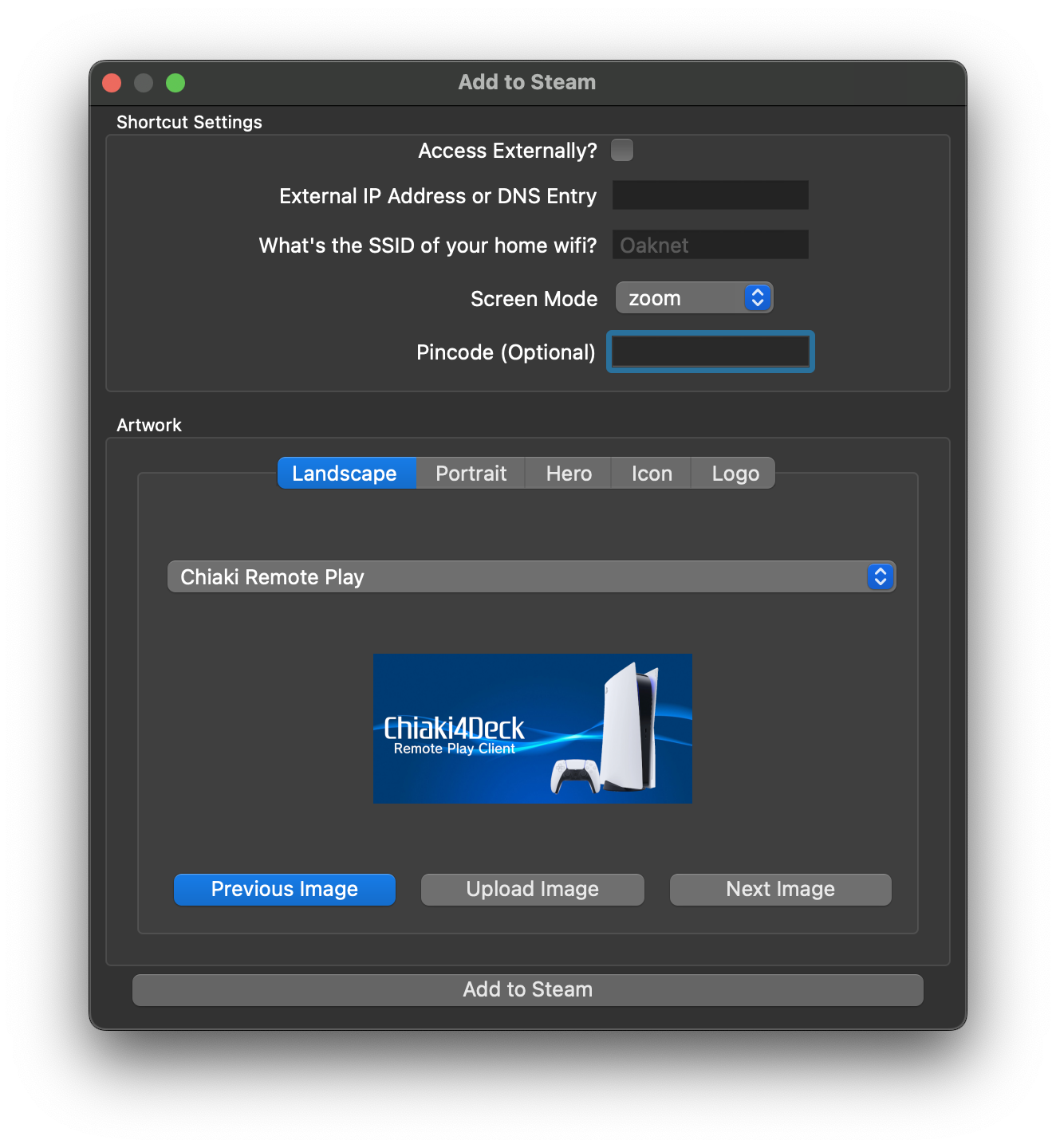Viewport: 1056px width, 1148px height.
Task: Close the Add to Steam window
Action: [112, 83]
